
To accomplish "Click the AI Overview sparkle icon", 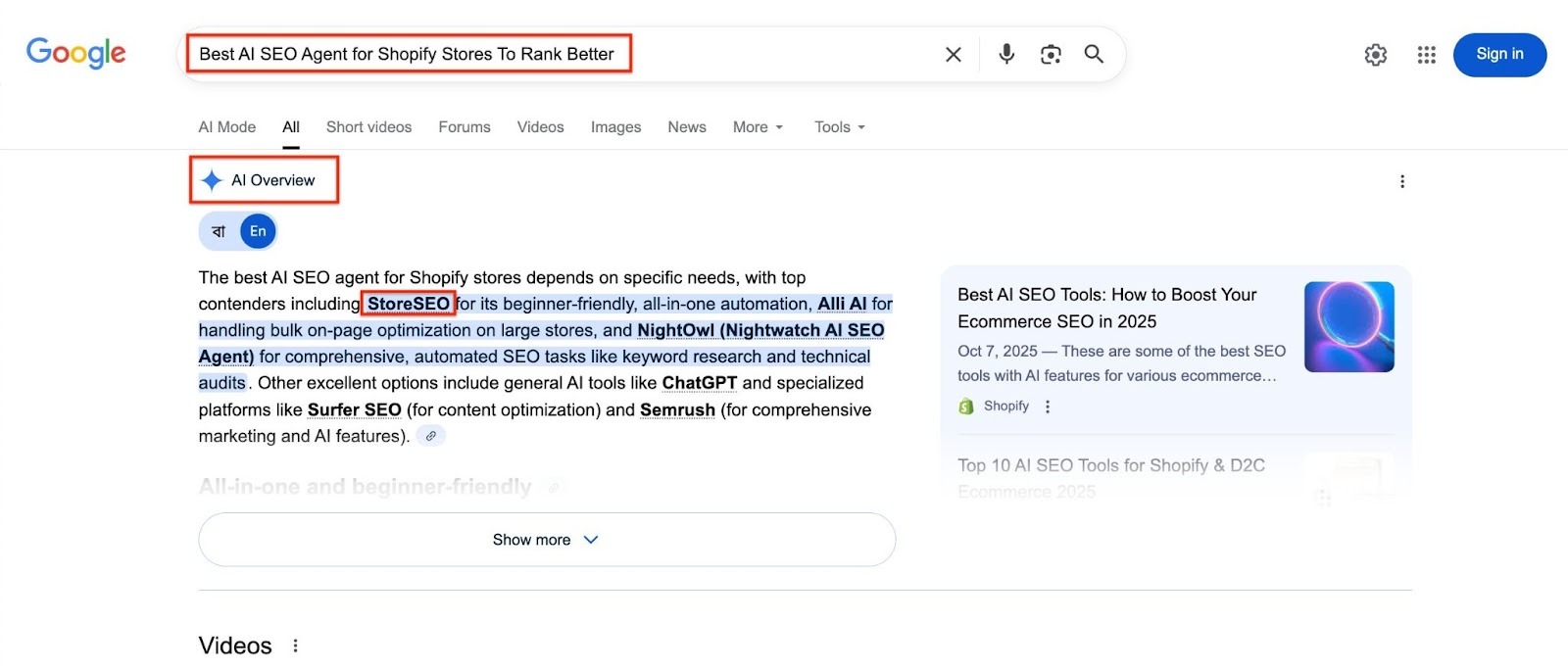I will click(212, 180).
